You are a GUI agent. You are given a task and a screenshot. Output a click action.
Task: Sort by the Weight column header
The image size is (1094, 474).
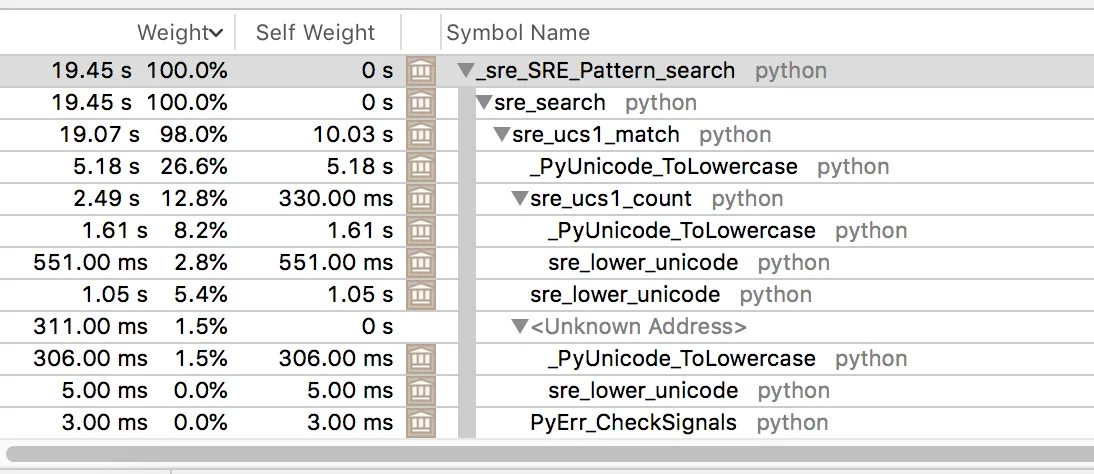click(x=180, y=33)
